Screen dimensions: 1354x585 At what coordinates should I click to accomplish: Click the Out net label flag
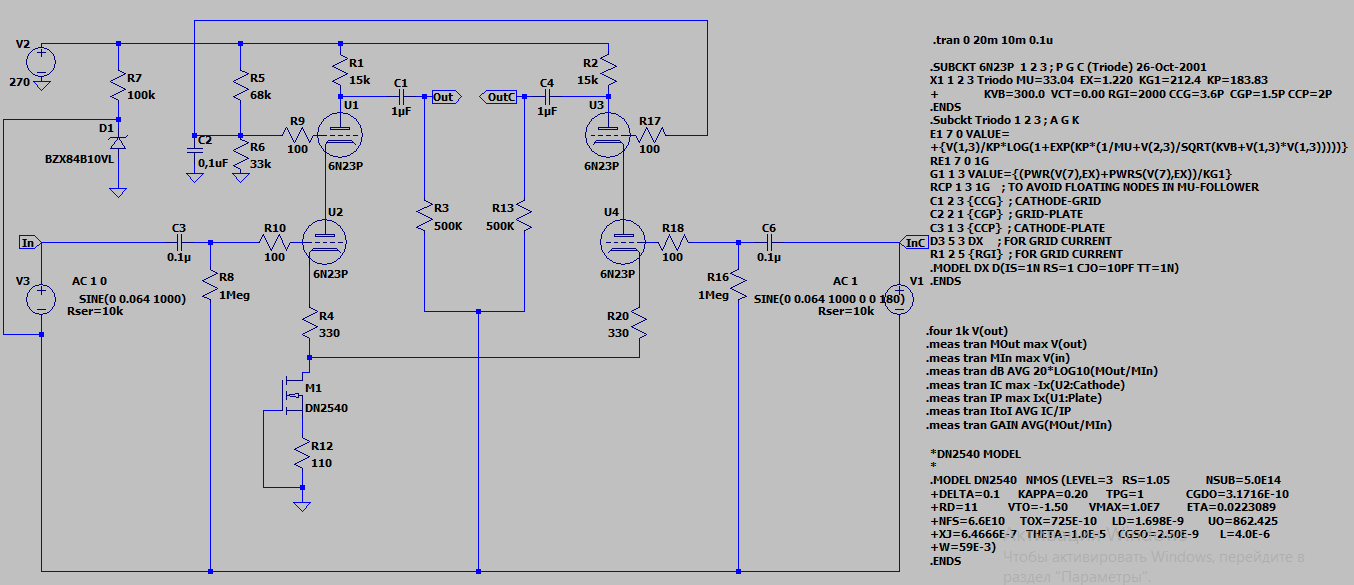(x=442, y=97)
